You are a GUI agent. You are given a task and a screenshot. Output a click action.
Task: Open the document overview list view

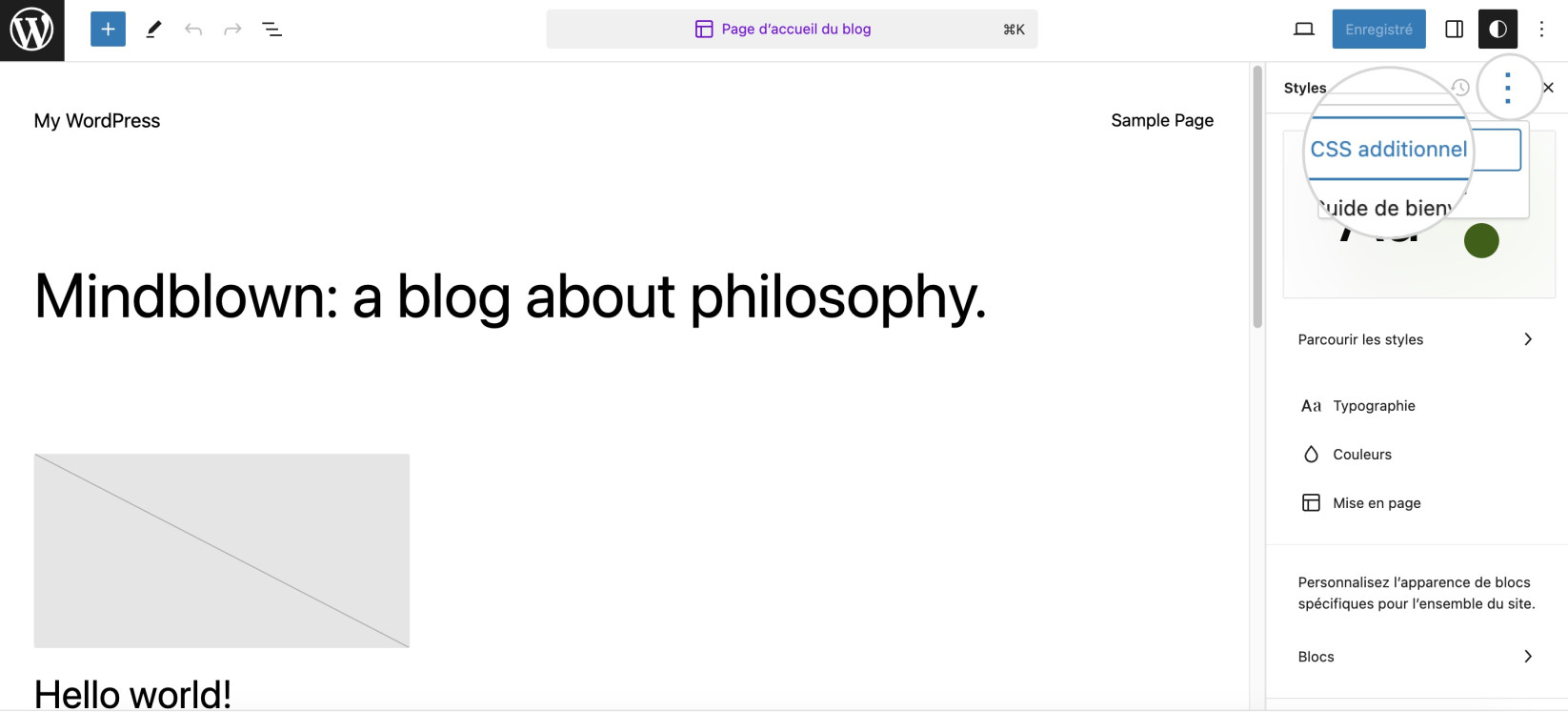(271, 30)
